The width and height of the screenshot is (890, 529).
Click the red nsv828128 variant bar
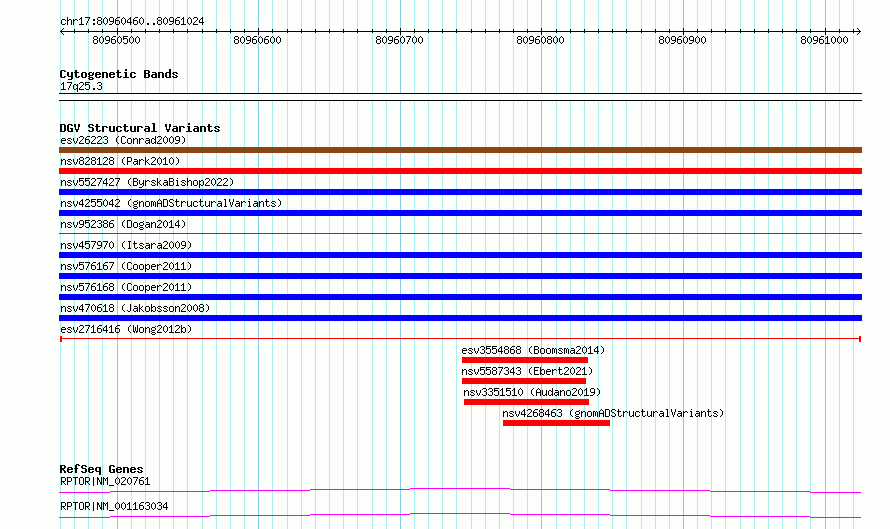coord(460,171)
